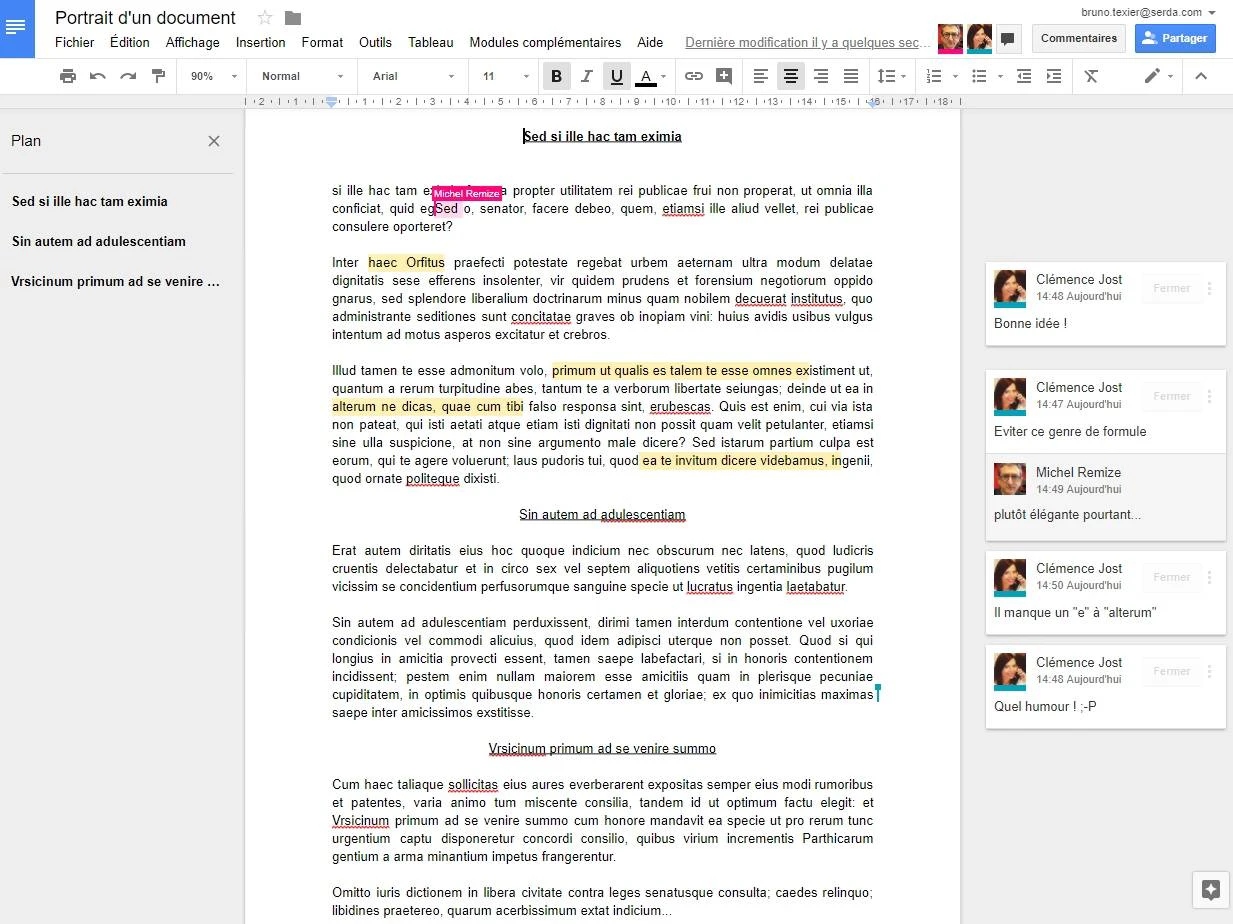Screen dimensions: 1233x924
Task: Open the Édition menu
Action: [130, 42]
